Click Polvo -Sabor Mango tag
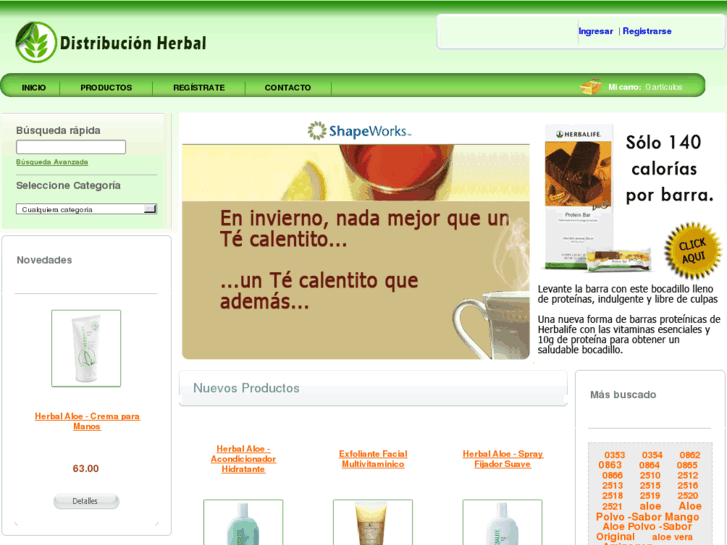 tap(647, 517)
